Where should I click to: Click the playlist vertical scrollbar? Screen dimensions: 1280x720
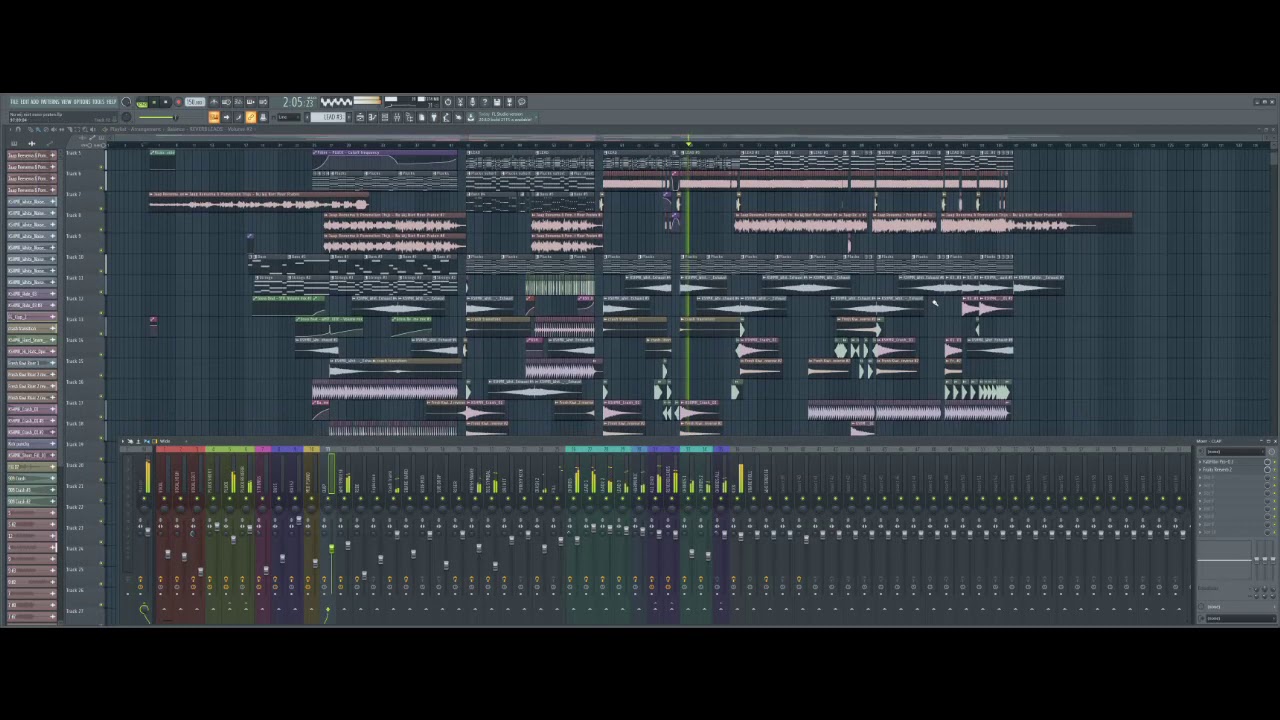(1273, 160)
